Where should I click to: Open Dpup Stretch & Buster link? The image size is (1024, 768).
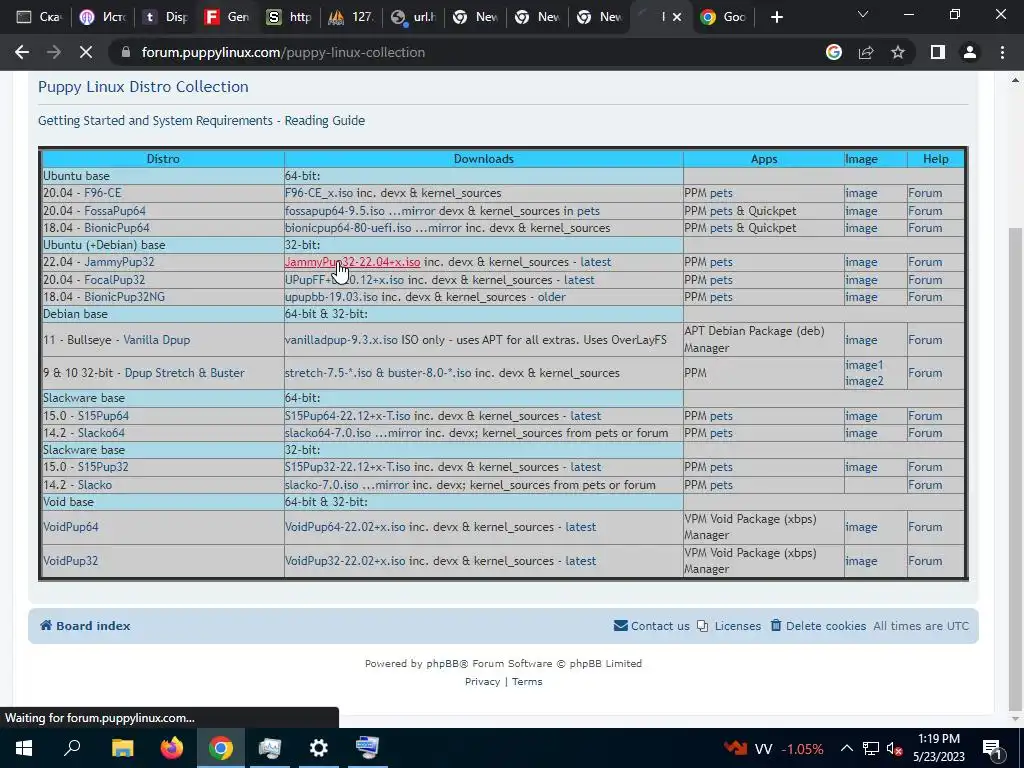tap(185, 373)
